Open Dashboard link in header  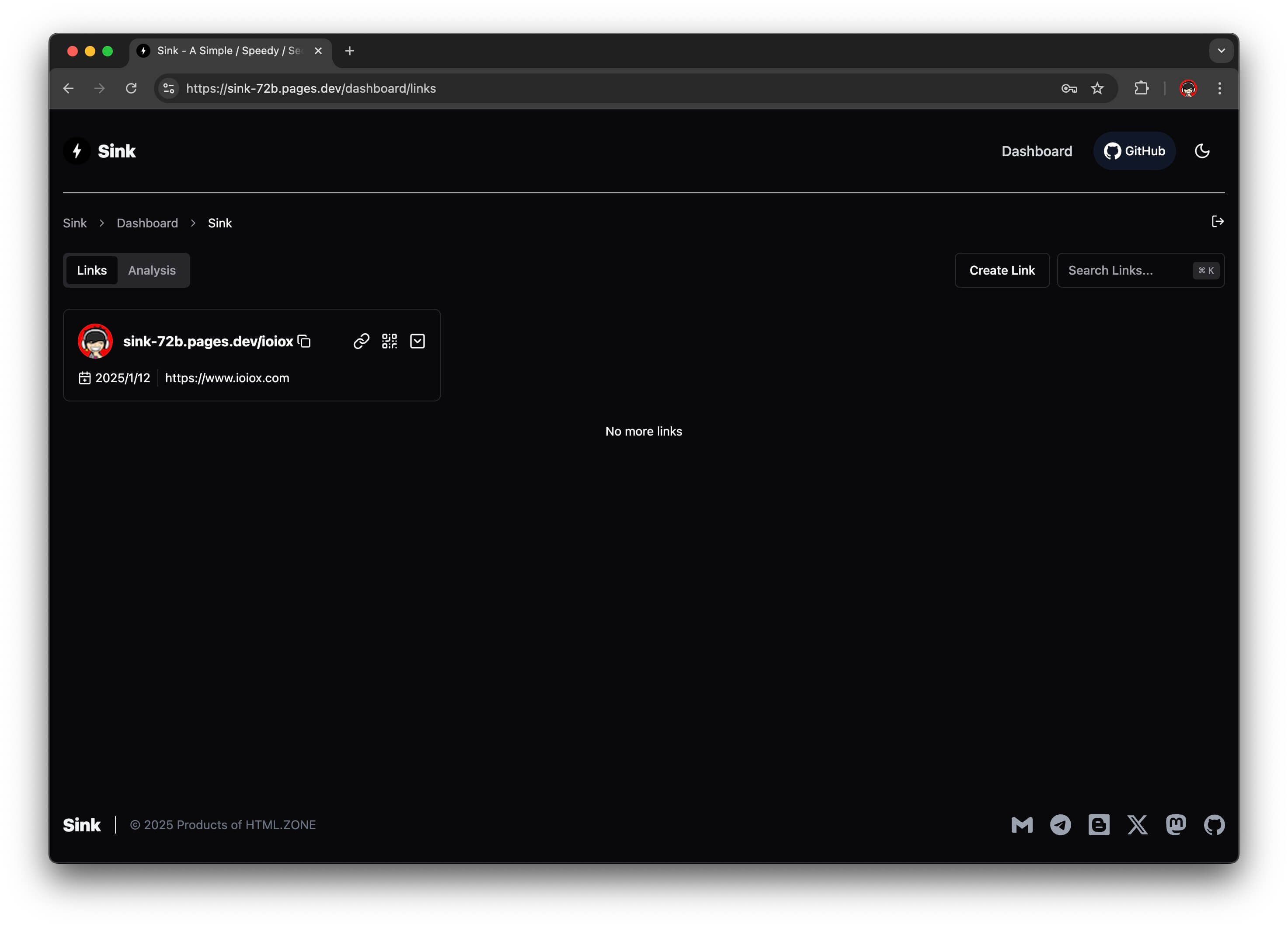(1037, 151)
